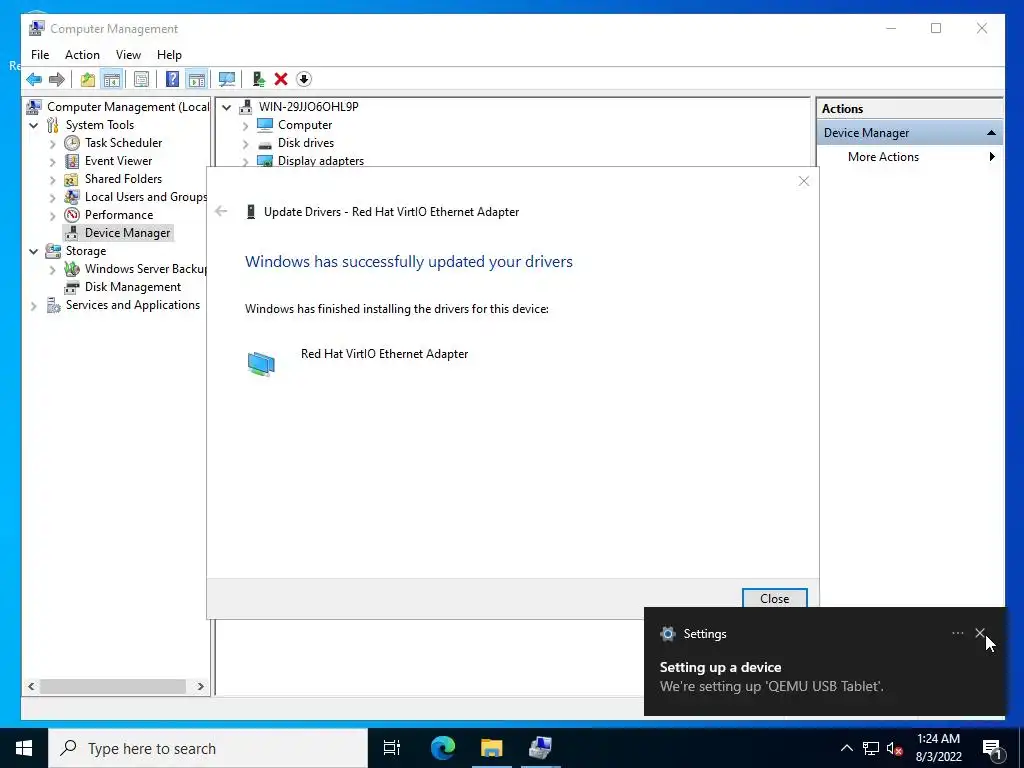Expand the Local Users and Groups node

coord(53,197)
